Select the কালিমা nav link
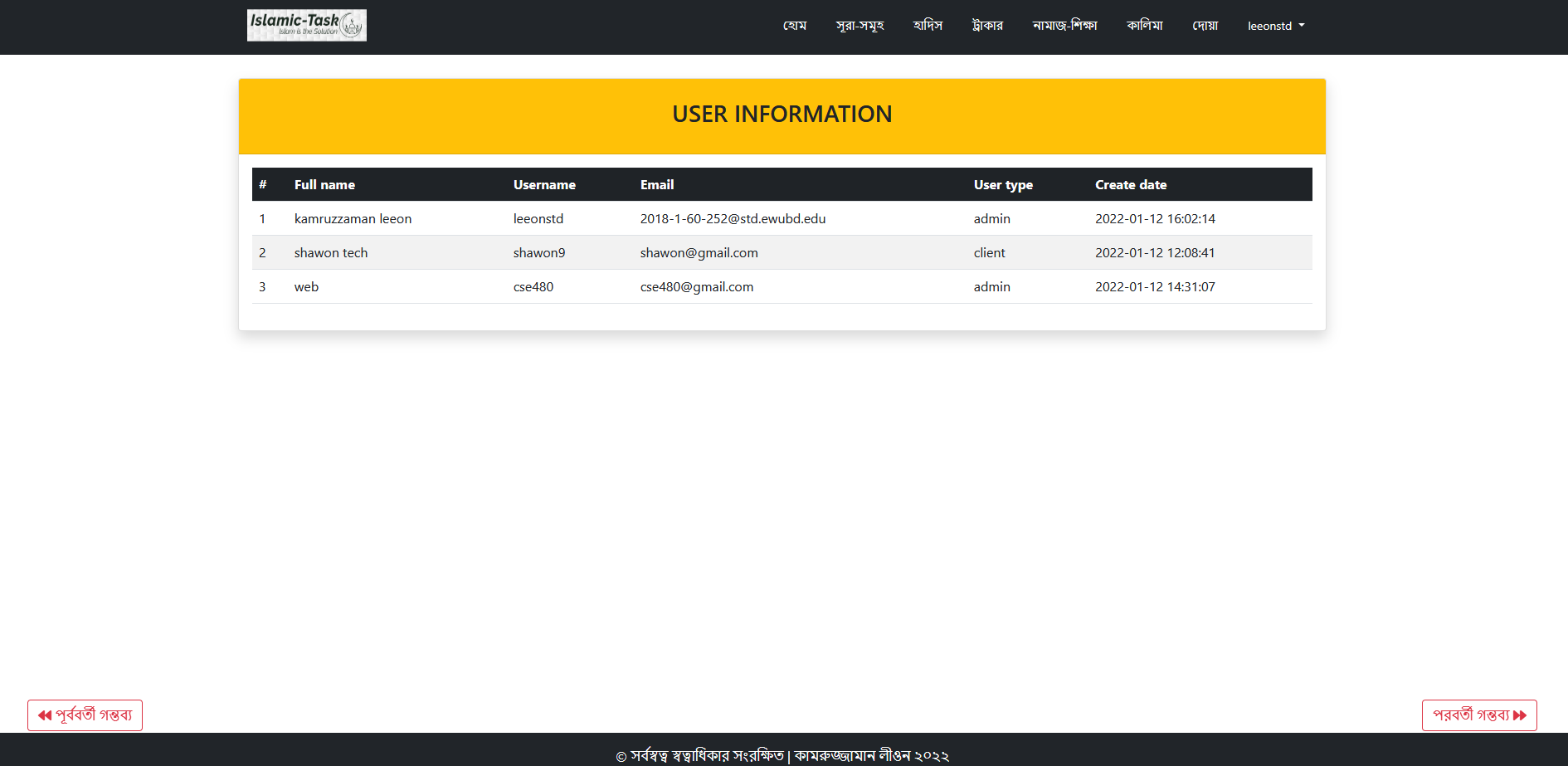Viewport: 1568px width, 766px height. tap(1144, 26)
